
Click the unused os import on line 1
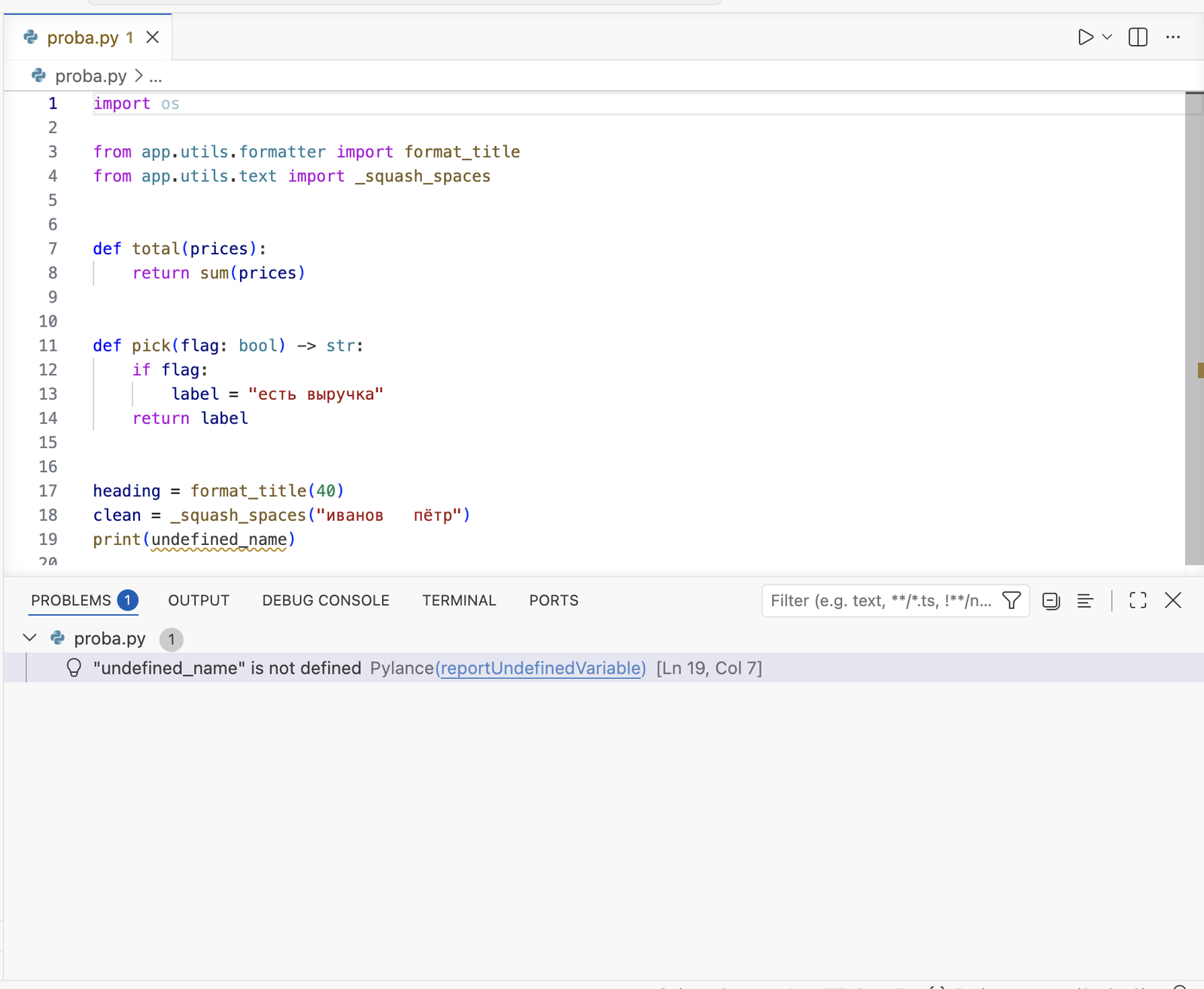(x=170, y=103)
